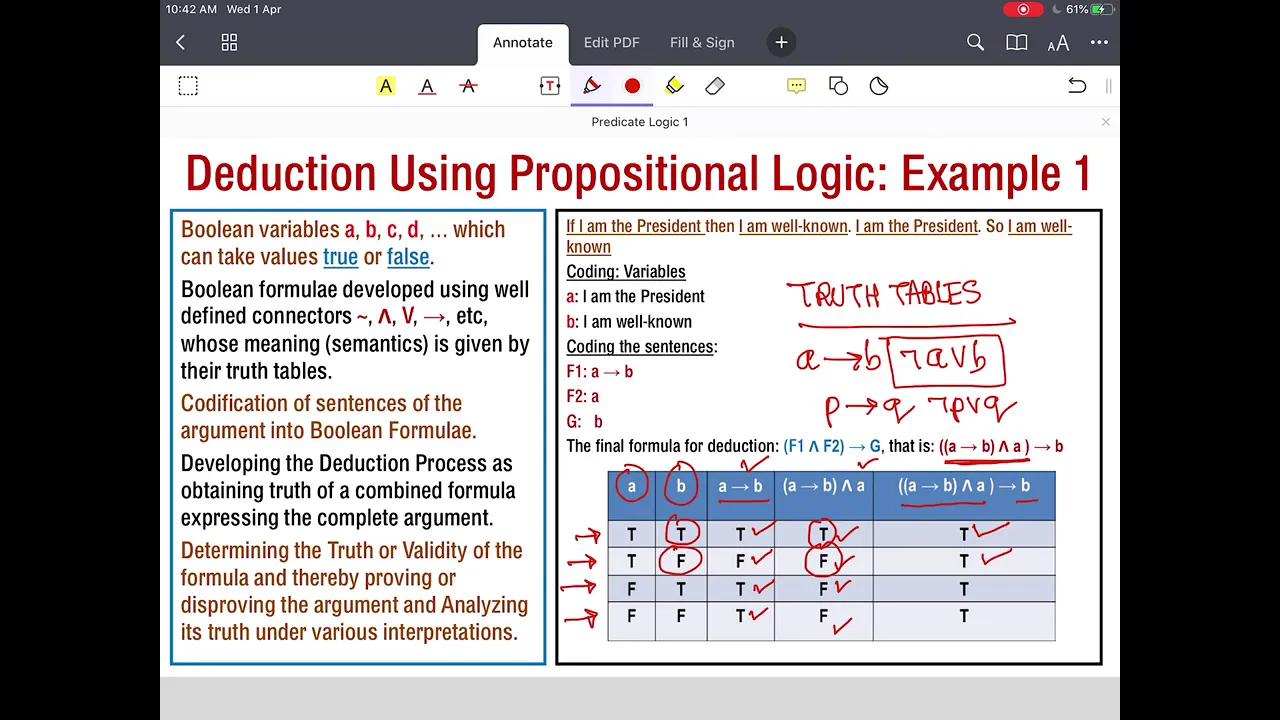1280x720 pixels.
Task: Click the formula 'F1: a → b'
Action: point(600,372)
